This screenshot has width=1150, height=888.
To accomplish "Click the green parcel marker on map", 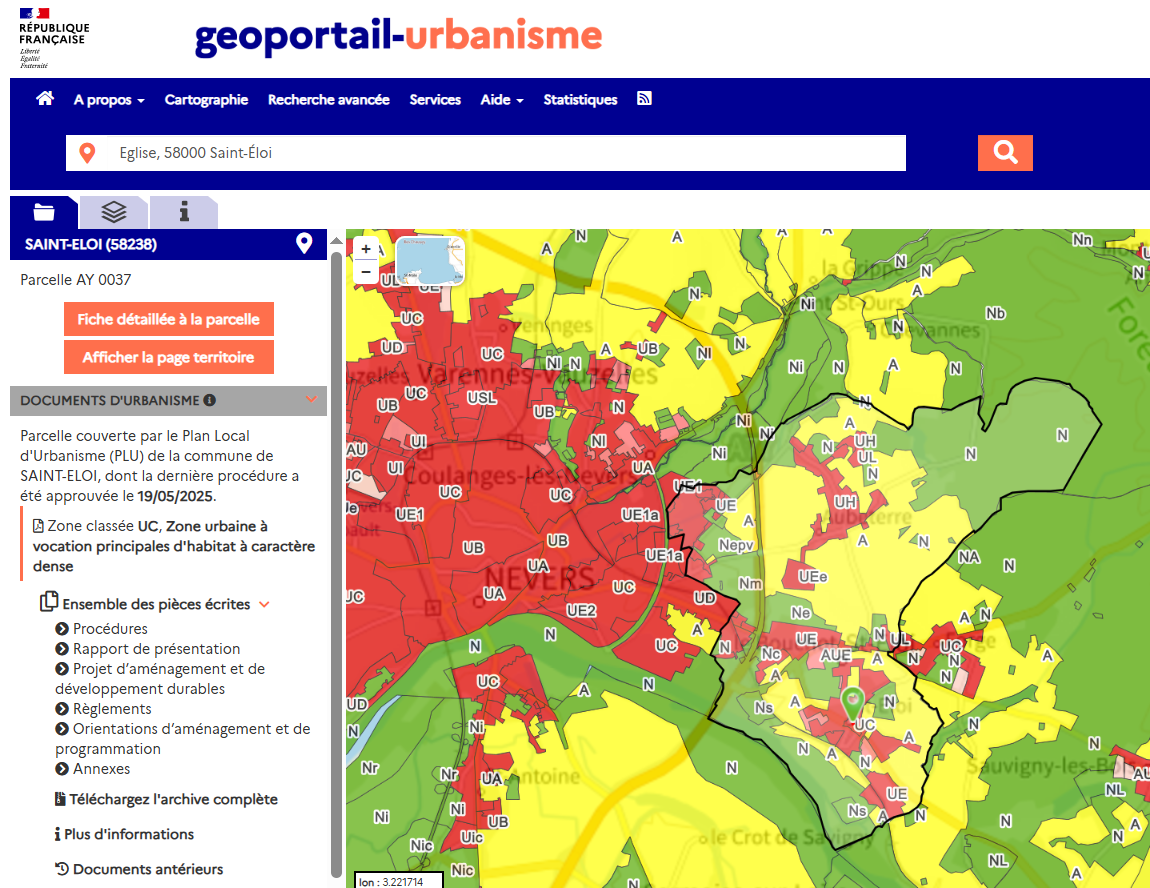I will (x=852, y=701).
